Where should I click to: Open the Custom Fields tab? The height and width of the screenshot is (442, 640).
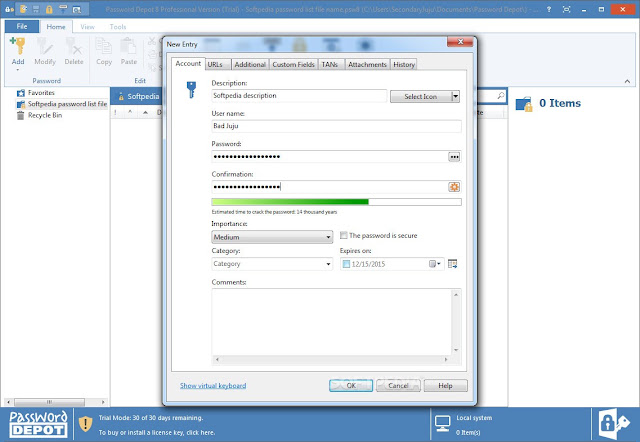[293, 64]
